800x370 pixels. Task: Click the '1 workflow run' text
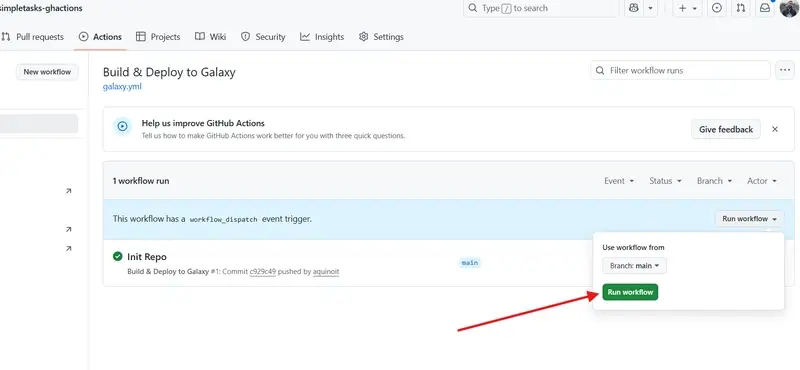(141, 181)
